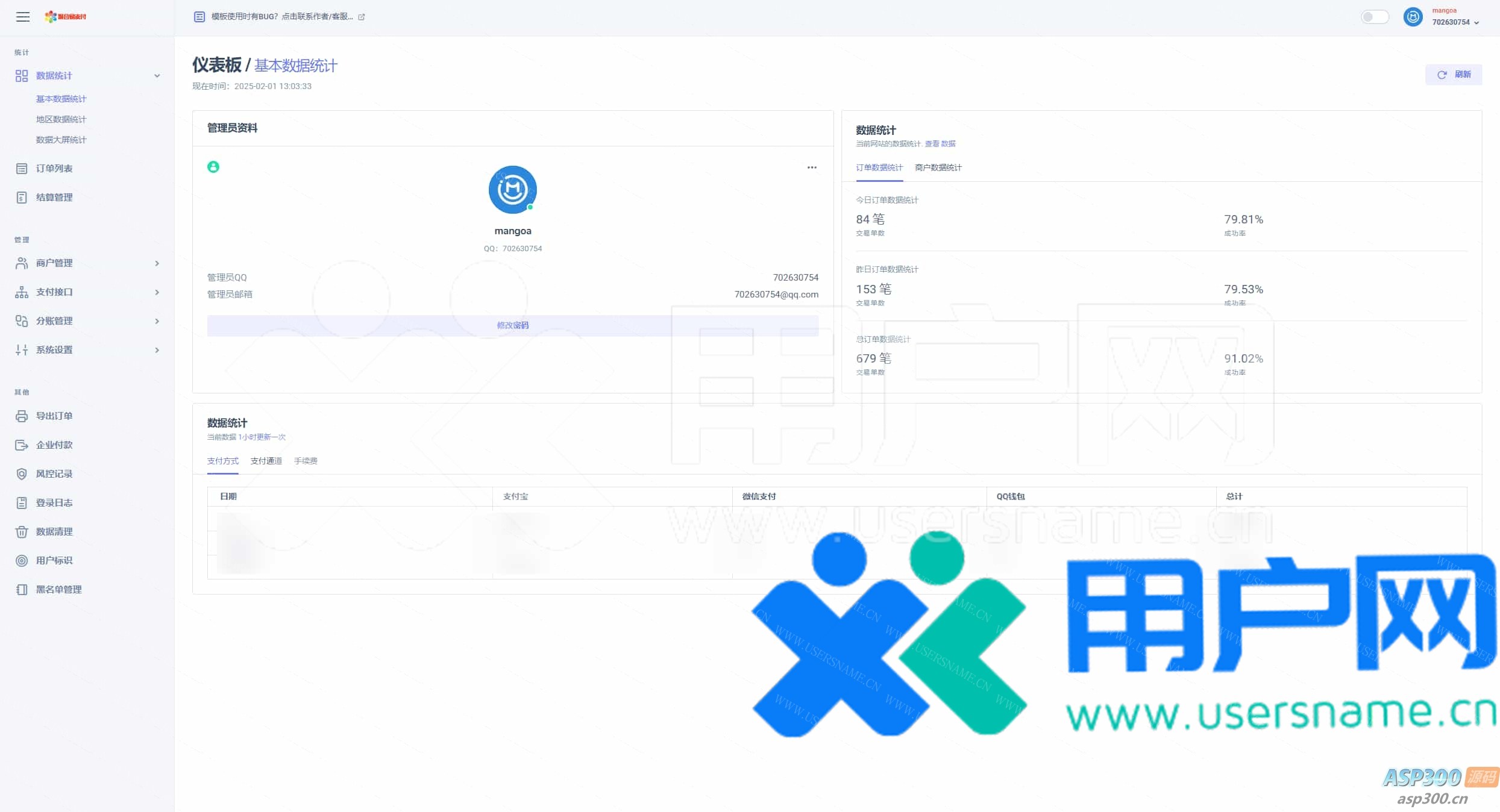This screenshot has width=1500, height=812.
Task: Open the 地区数据统计 submenu link
Action: (x=61, y=119)
